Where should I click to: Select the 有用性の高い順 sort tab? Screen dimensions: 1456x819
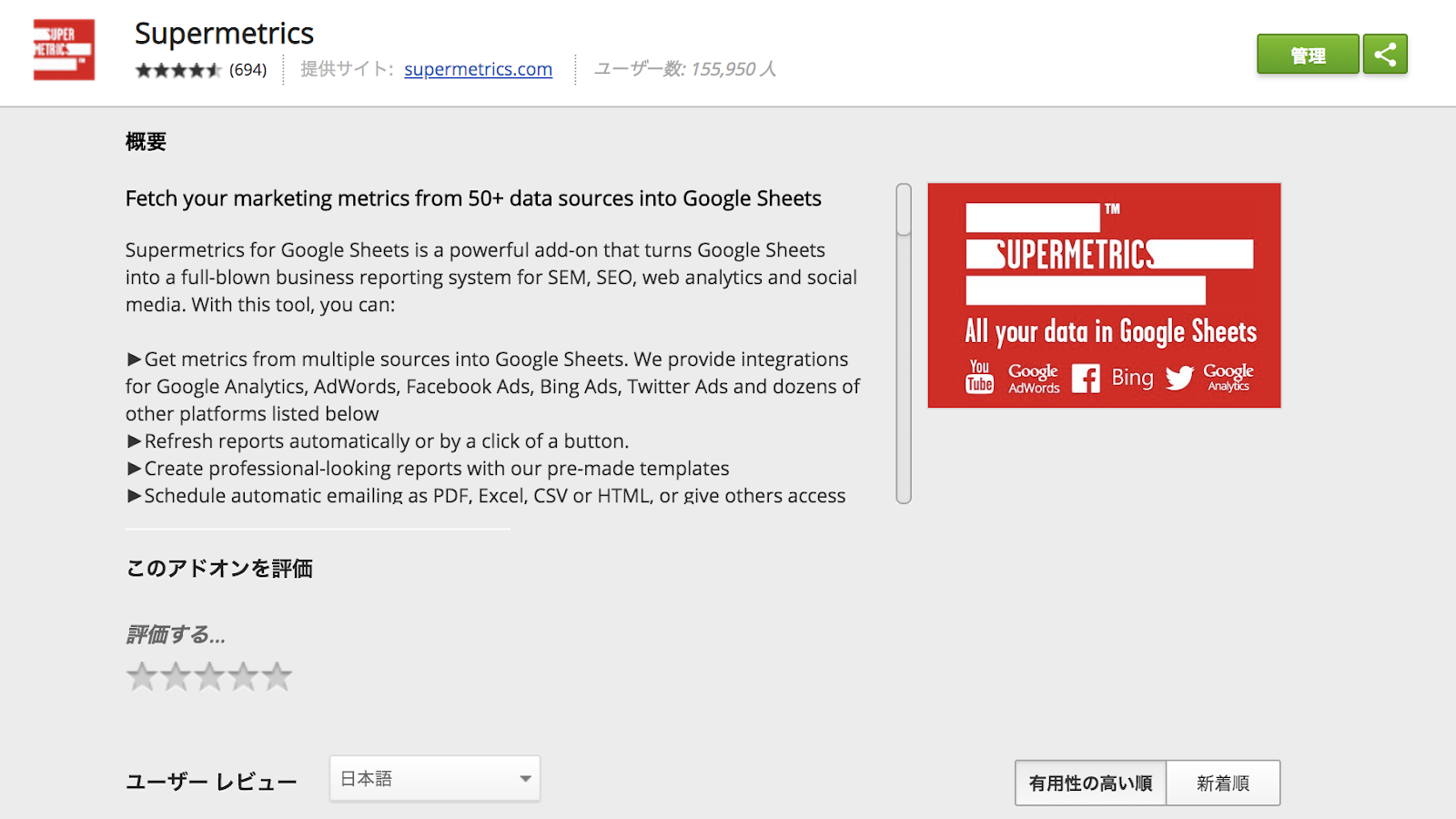point(1090,783)
